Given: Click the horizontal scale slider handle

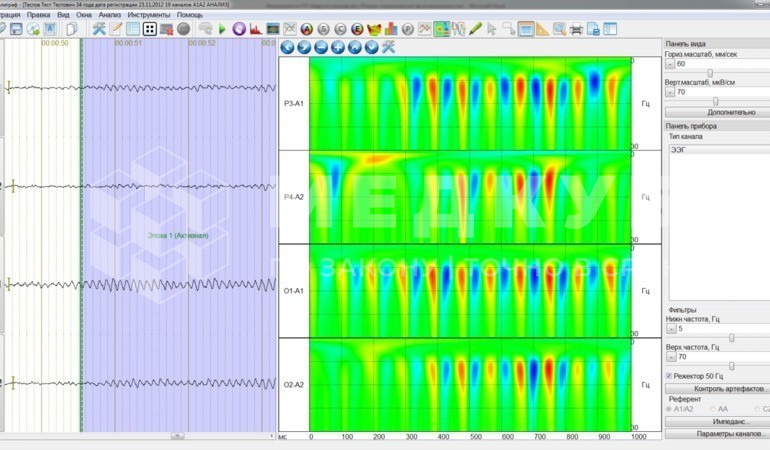Looking at the screenshot, I should point(710,73).
